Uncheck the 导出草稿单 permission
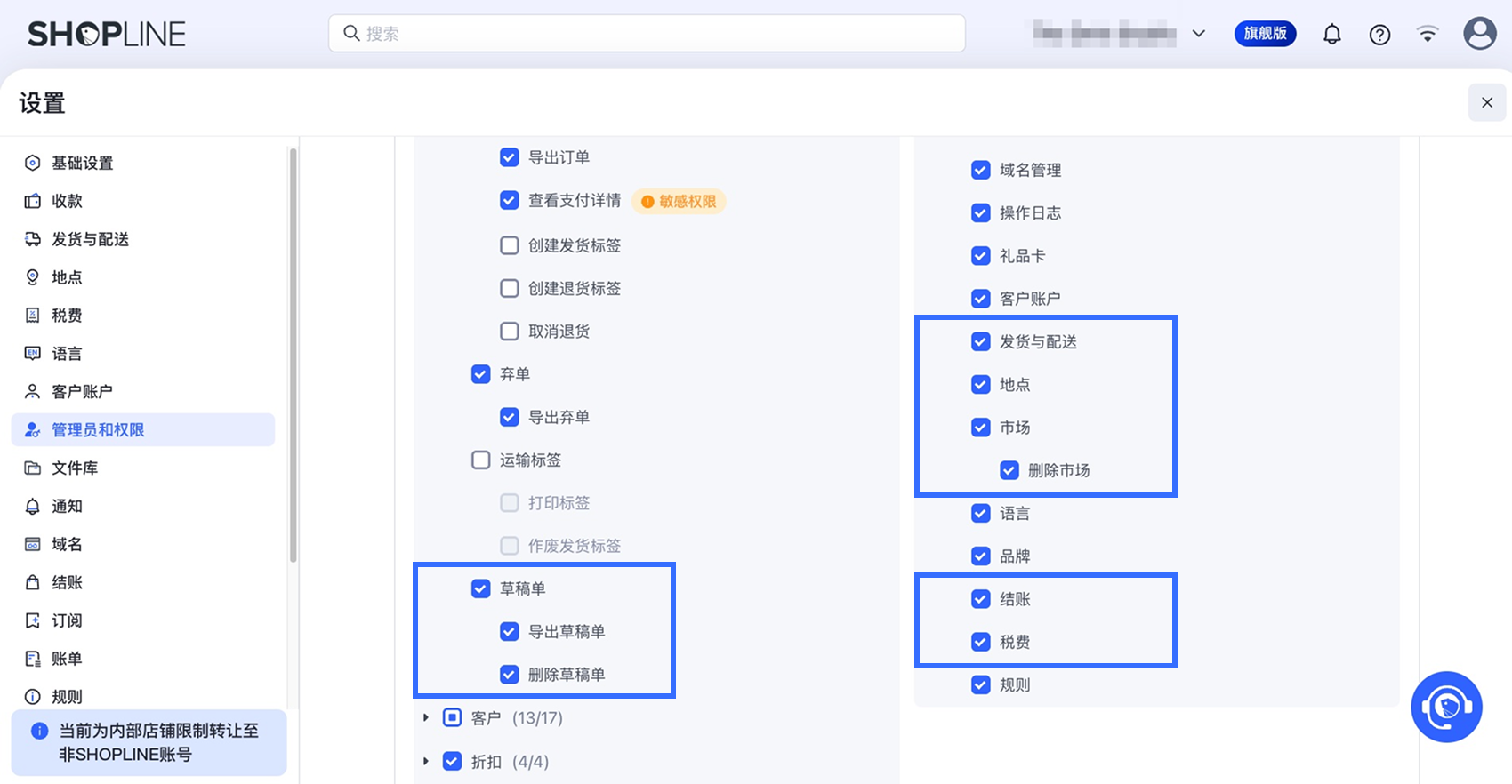 (x=510, y=632)
